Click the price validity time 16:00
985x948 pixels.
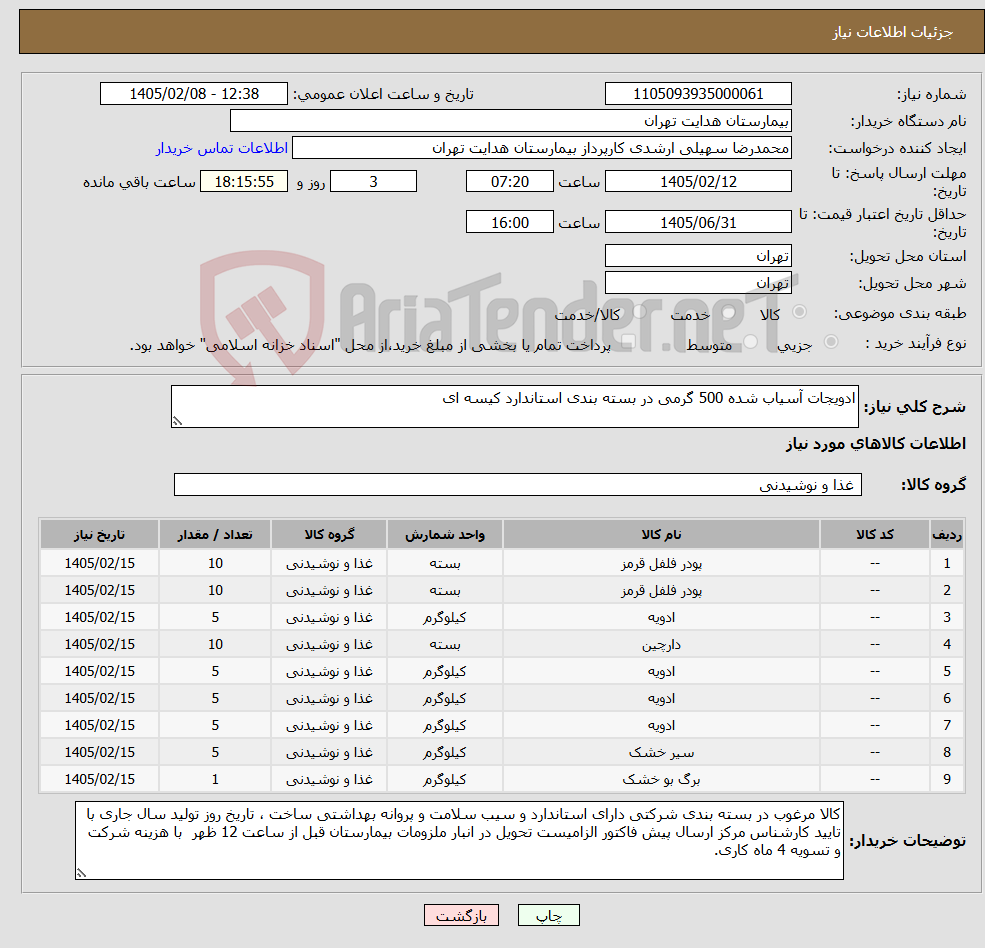click(x=509, y=222)
